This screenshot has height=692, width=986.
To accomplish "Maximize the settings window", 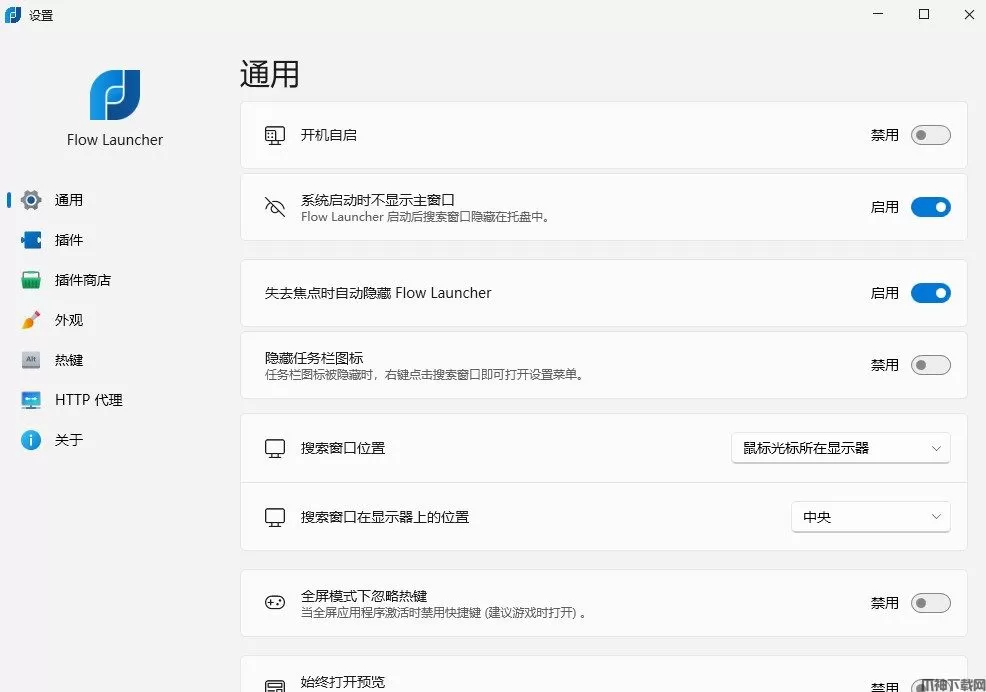I will click(x=924, y=14).
